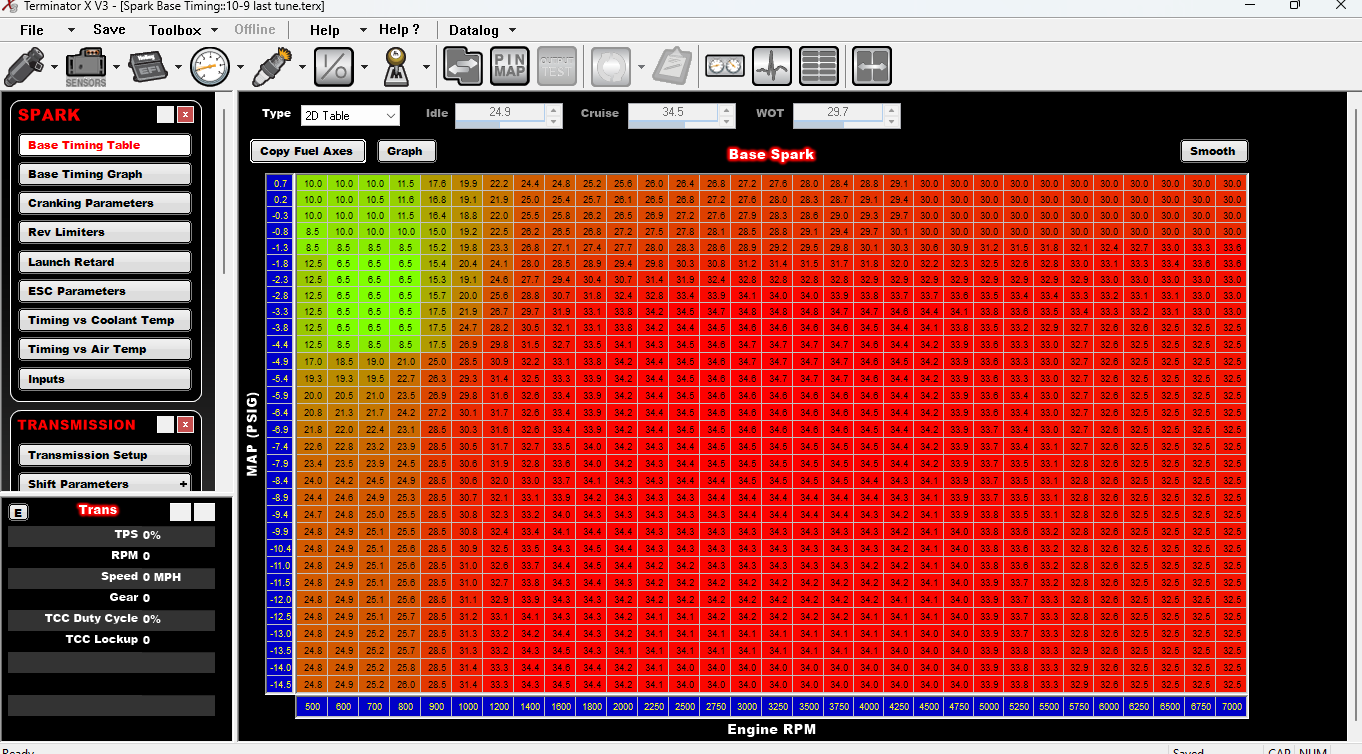This screenshot has width=1362, height=754.
Task: Click the ECU sync arrows icon
Action: click(x=463, y=67)
